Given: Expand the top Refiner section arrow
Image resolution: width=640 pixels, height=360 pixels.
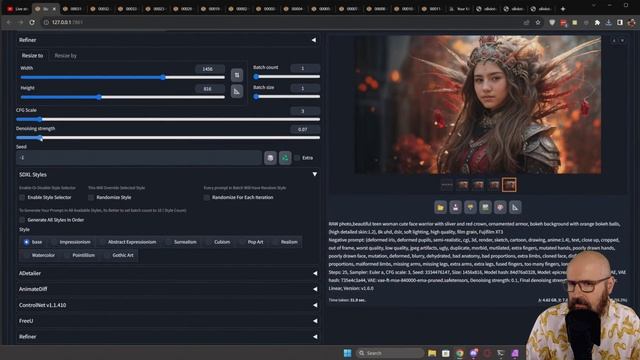Looking at the screenshot, I should point(314,40).
